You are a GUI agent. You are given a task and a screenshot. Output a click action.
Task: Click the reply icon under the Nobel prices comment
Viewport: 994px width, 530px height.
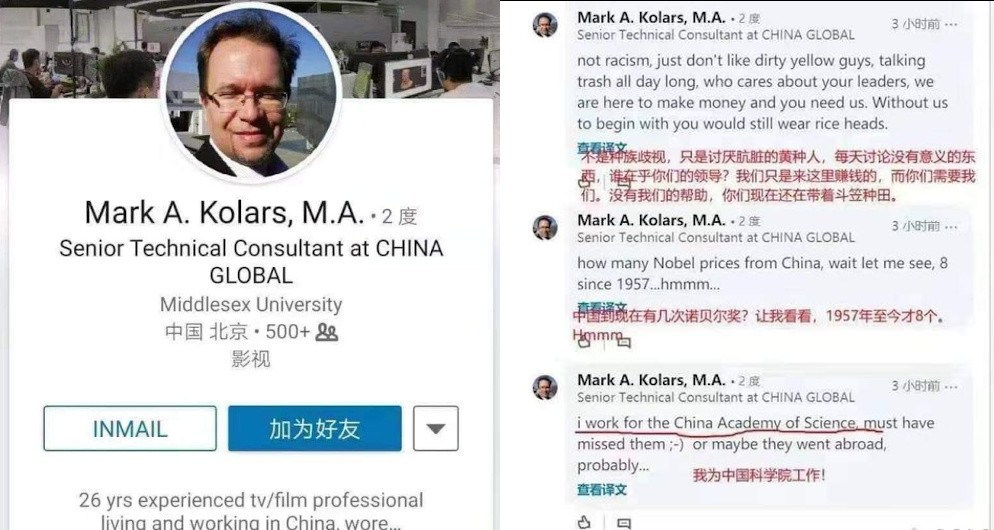[x=624, y=342]
